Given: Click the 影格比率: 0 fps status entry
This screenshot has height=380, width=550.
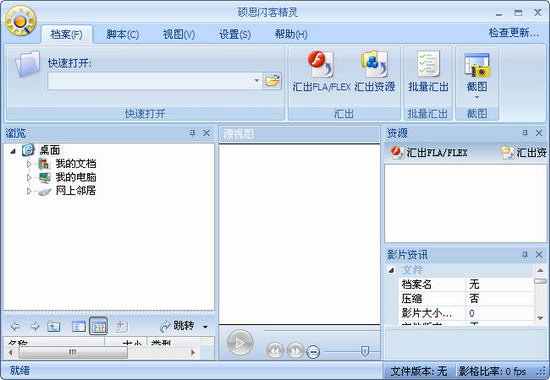Looking at the screenshot, I should tap(492, 371).
